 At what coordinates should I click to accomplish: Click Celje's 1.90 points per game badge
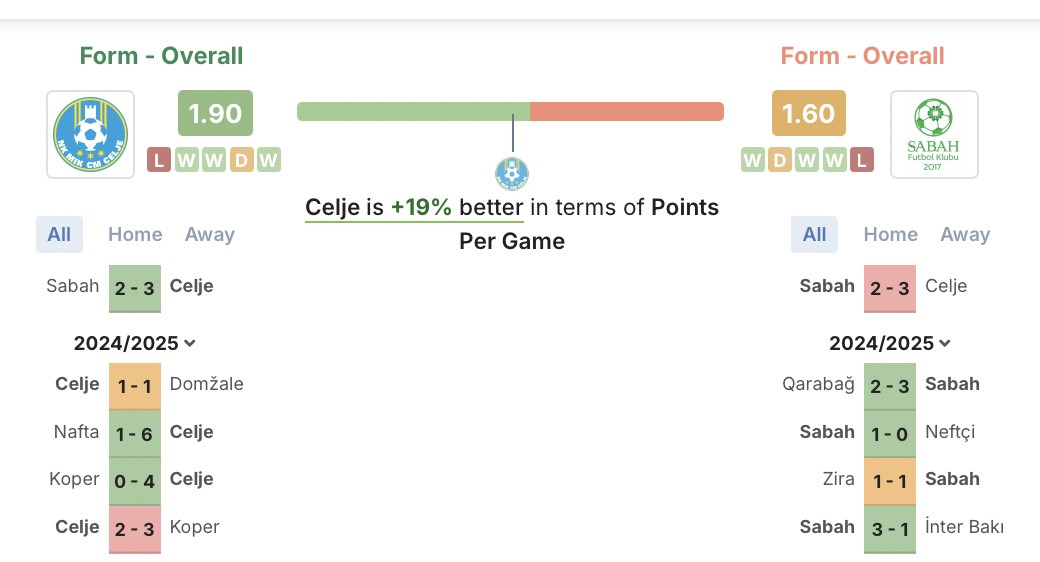pos(215,113)
